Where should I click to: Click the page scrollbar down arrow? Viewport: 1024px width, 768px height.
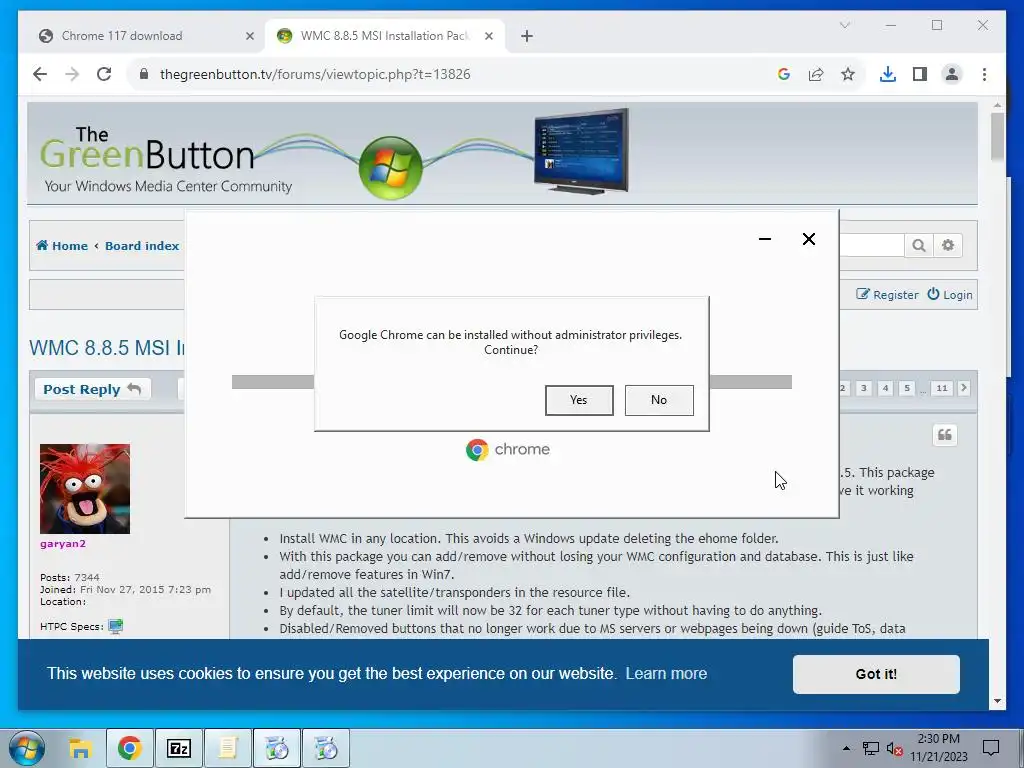coord(997,701)
